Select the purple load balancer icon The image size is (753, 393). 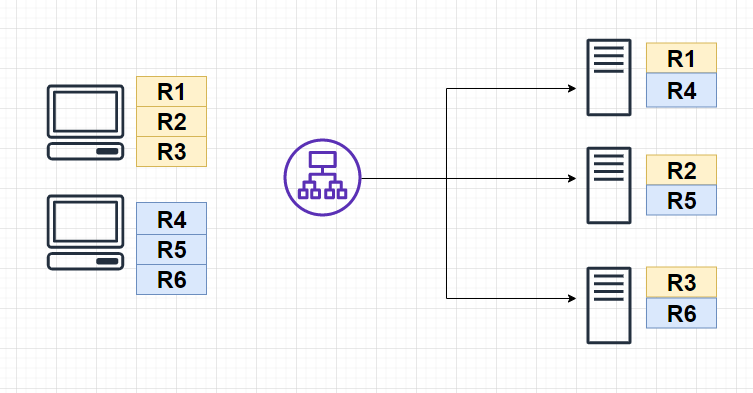click(322, 178)
